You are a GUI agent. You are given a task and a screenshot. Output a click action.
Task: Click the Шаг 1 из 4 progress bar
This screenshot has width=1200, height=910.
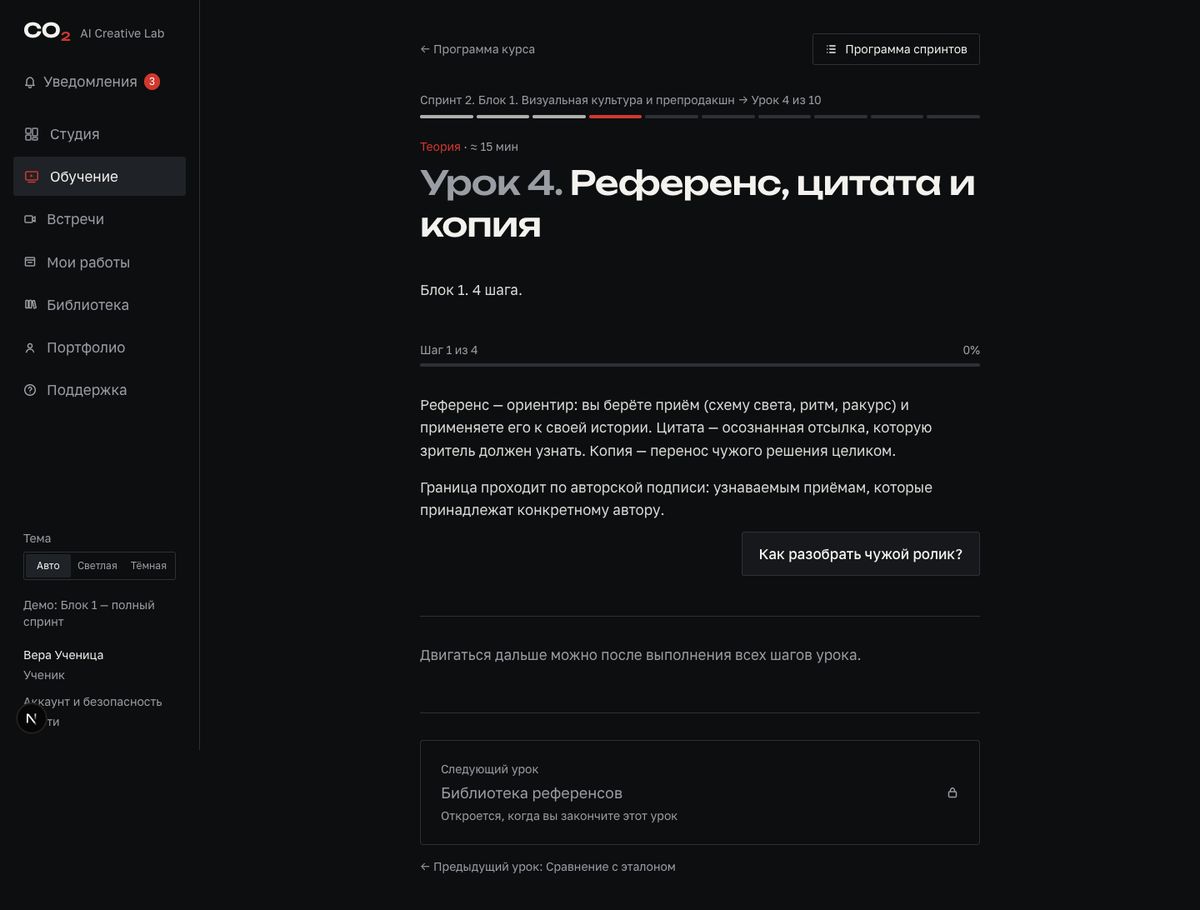pyautogui.click(x=699, y=365)
